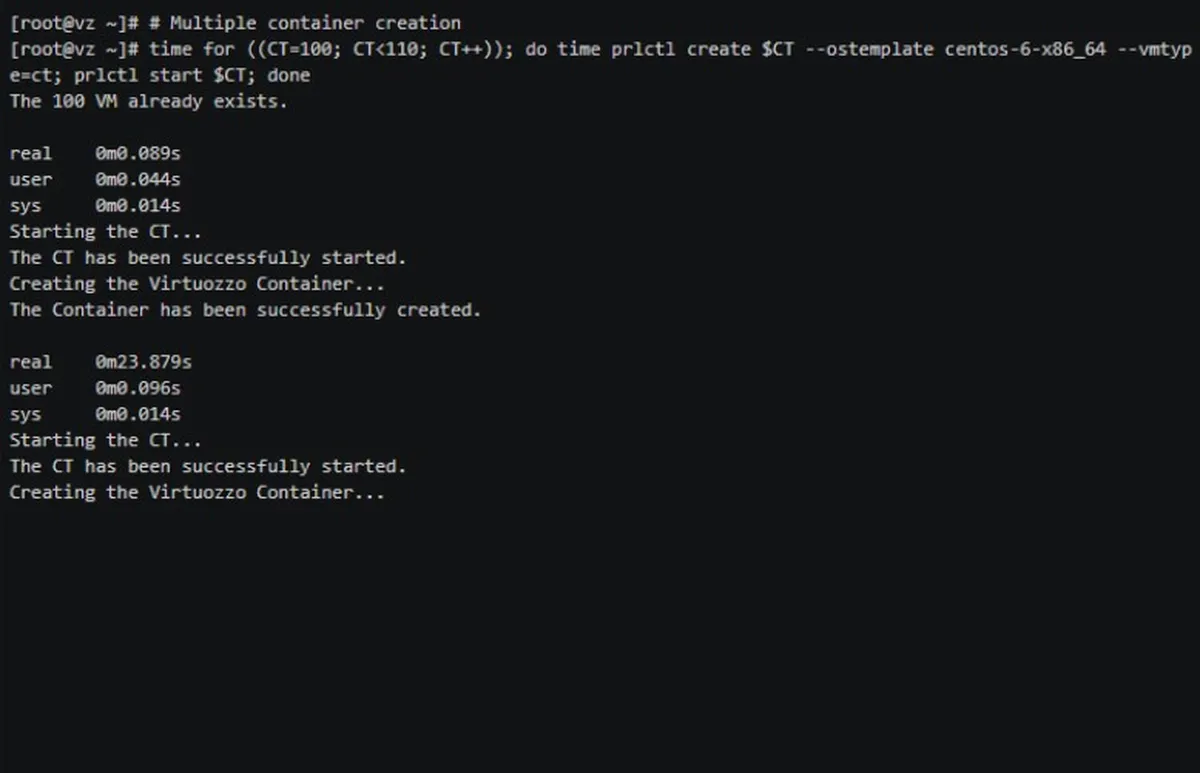The width and height of the screenshot is (1200, 773).
Task: Click the "done" keyword ending the loop
Action: (x=288, y=75)
